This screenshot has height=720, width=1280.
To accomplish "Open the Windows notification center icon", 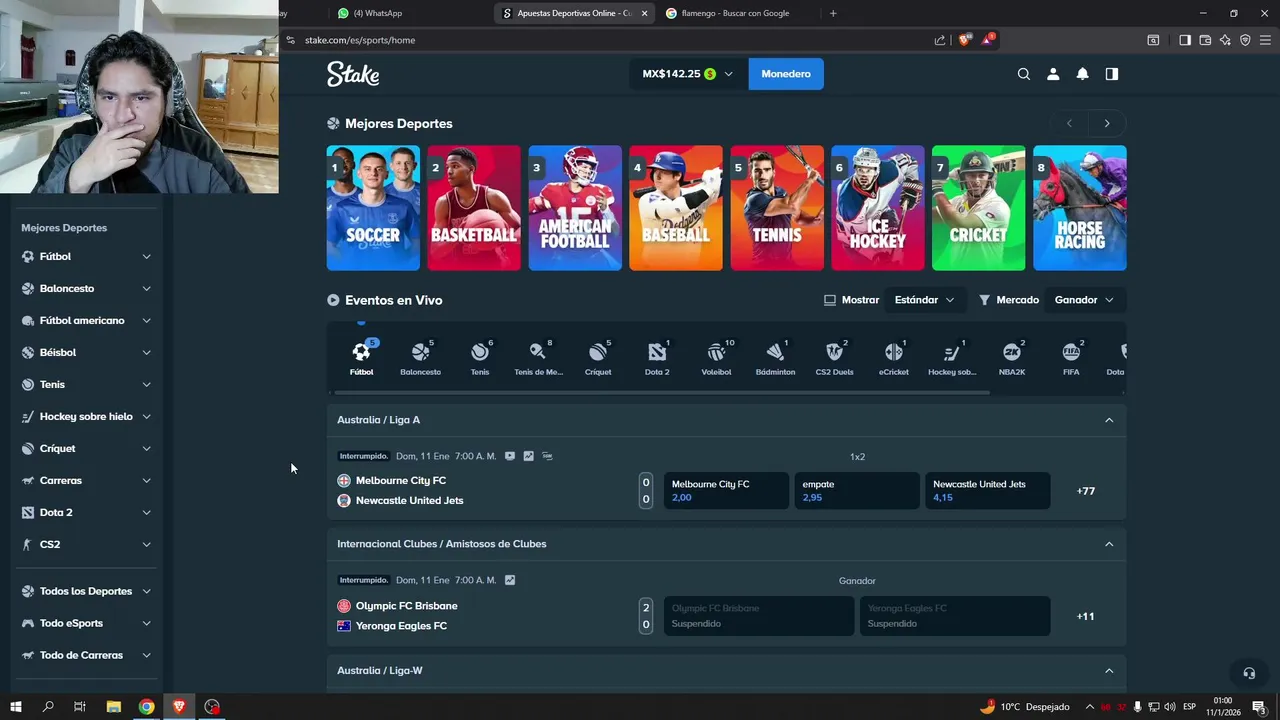I will click(x=1258, y=707).
